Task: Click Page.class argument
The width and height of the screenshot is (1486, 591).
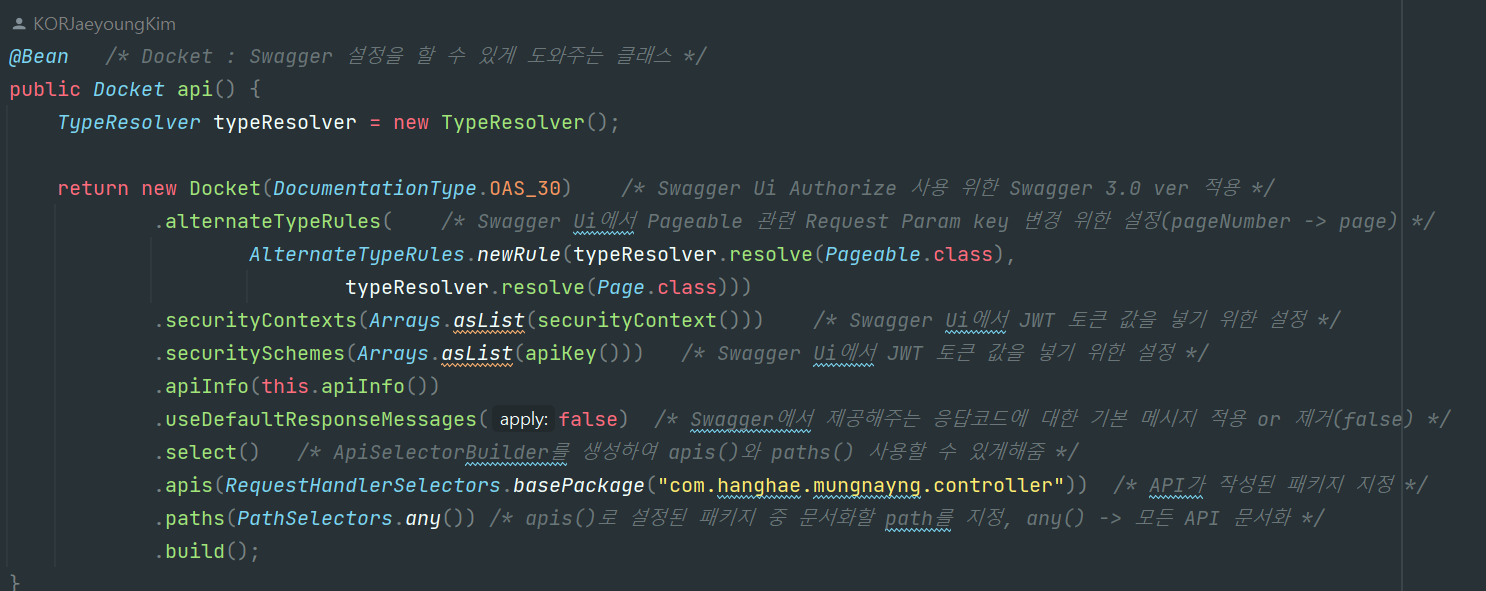Action: (x=656, y=287)
